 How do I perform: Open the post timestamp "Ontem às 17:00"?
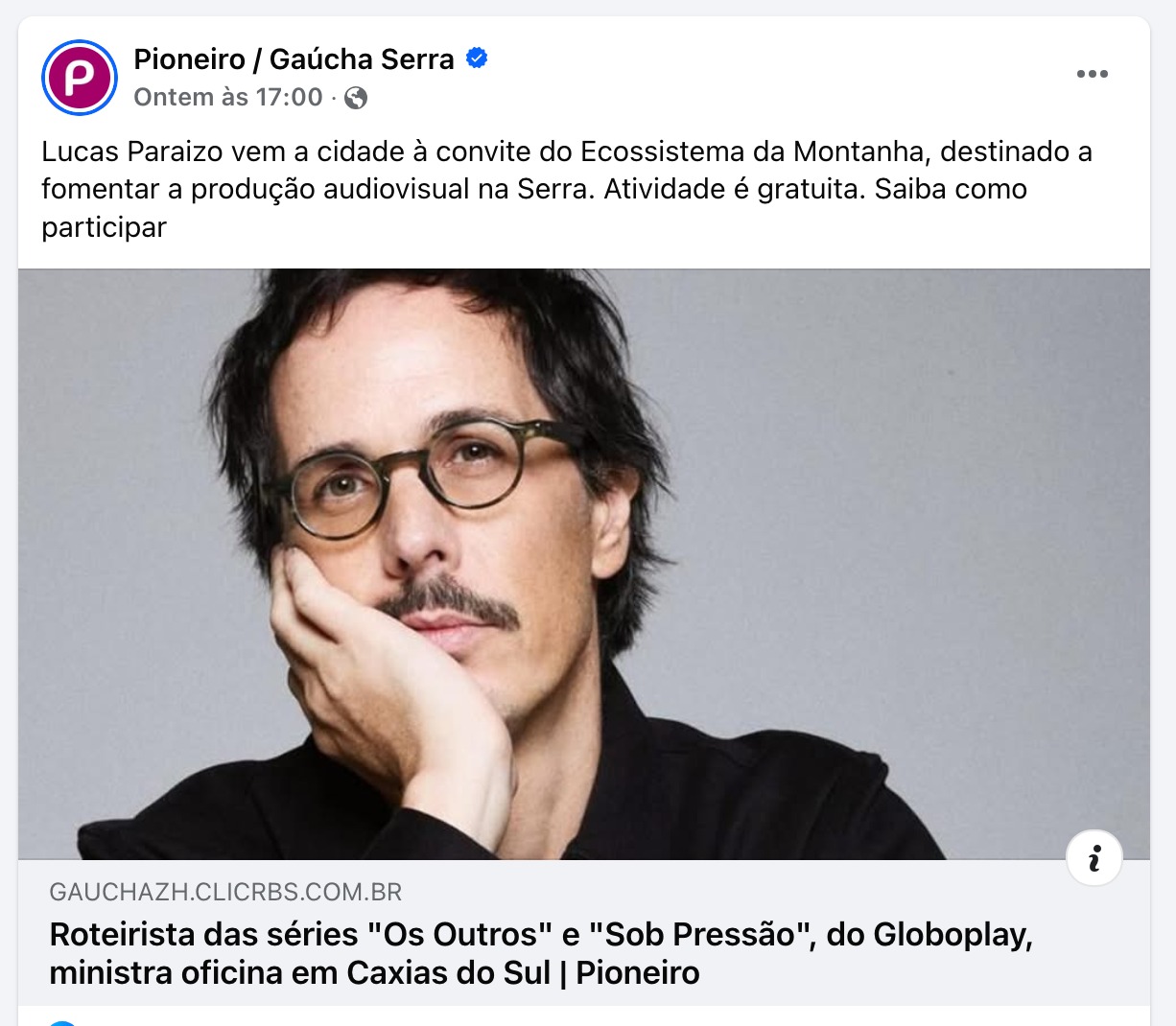tap(228, 98)
